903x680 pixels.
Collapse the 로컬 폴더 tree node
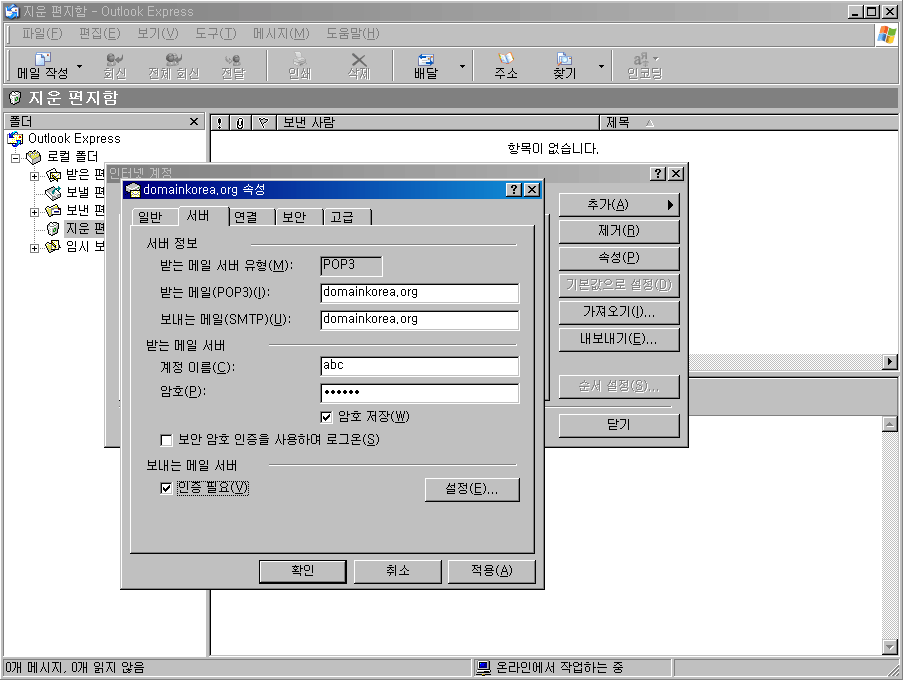point(16,158)
